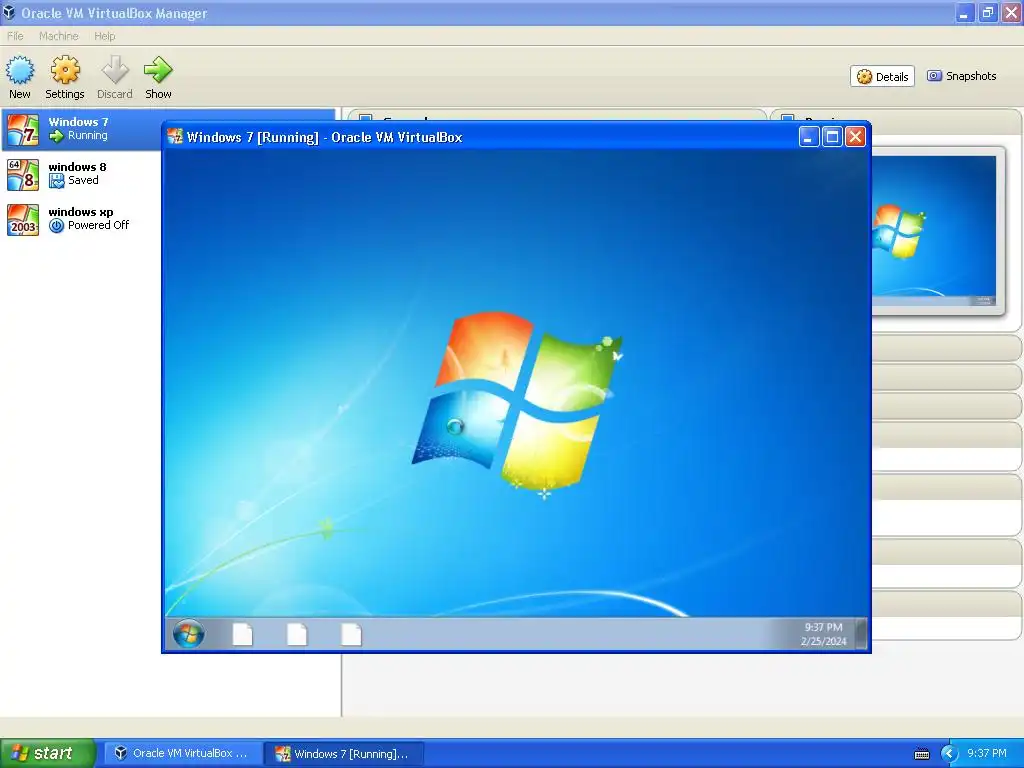
Task: Open the XP host start button
Action: point(48,753)
